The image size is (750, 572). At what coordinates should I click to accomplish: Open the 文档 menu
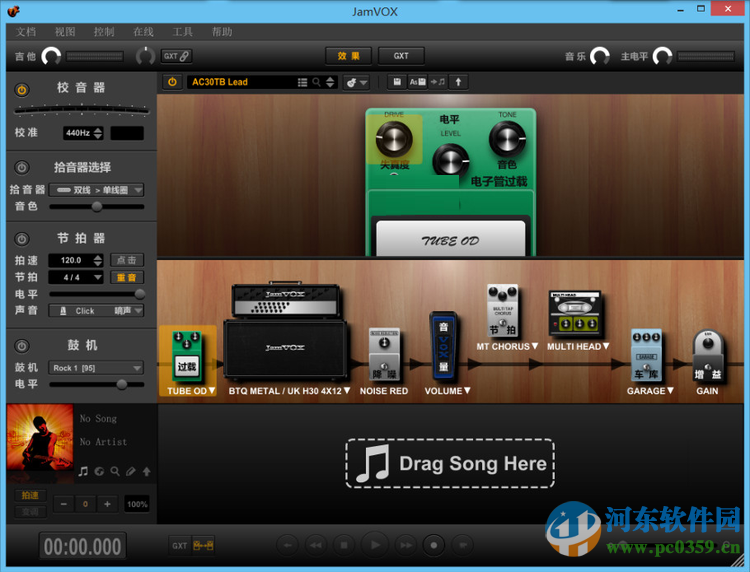[26, 32]
